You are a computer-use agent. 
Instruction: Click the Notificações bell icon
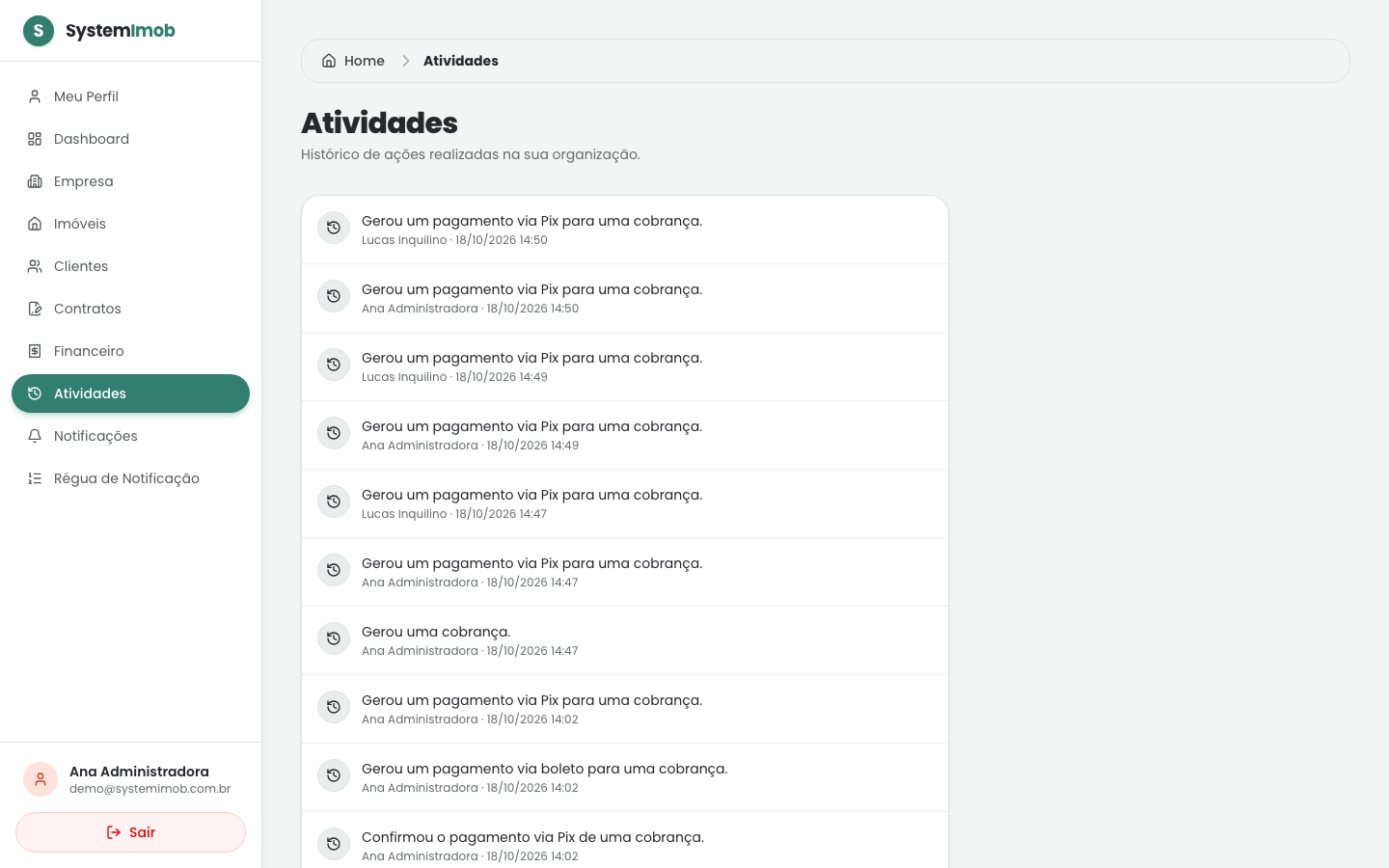pyautogui.click(x=35, y=436)
